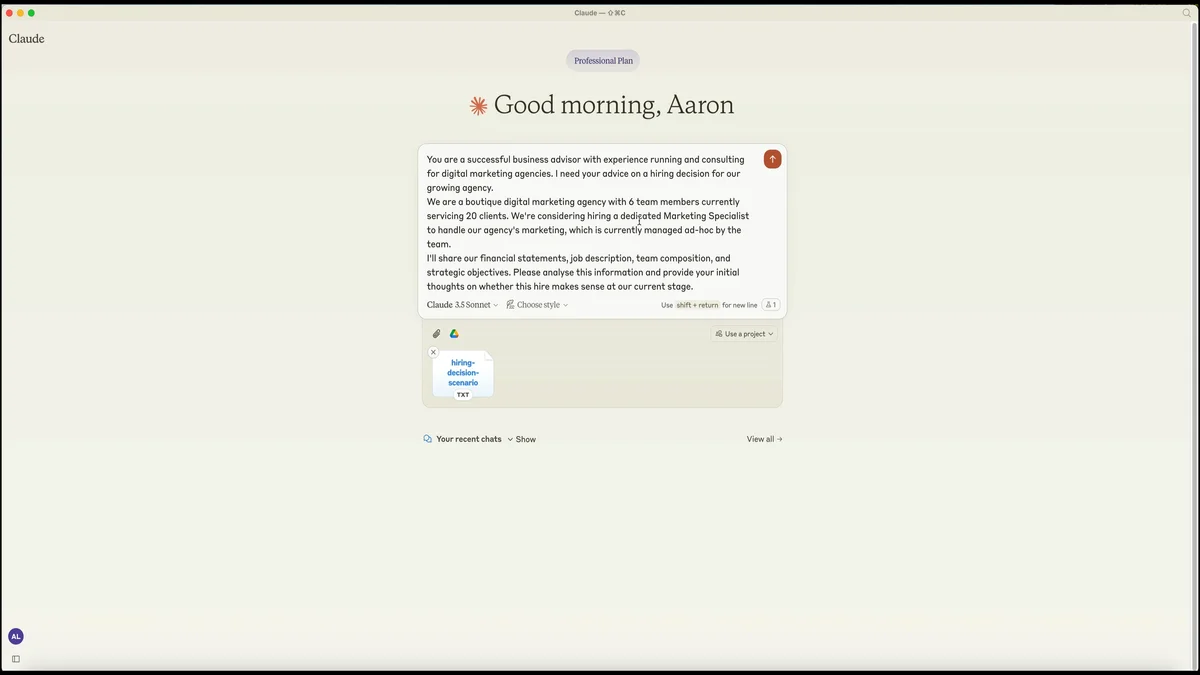The width and height of the screenshot is (1200, 675).
Task: Click the orange Claude starburst logo
Action: point(479,105)
